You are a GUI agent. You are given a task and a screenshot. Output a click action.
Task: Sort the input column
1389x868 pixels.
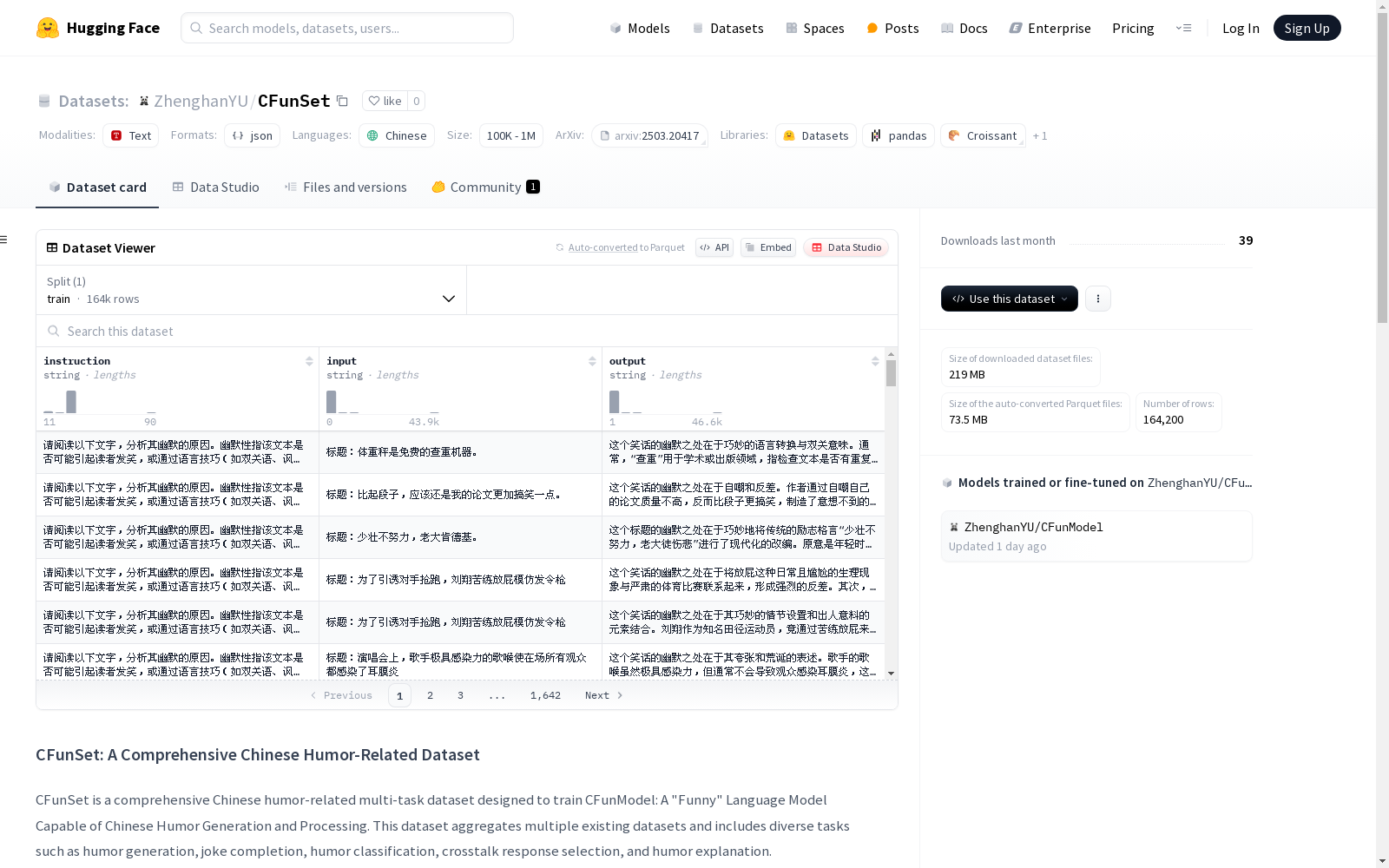pos(592,361)
